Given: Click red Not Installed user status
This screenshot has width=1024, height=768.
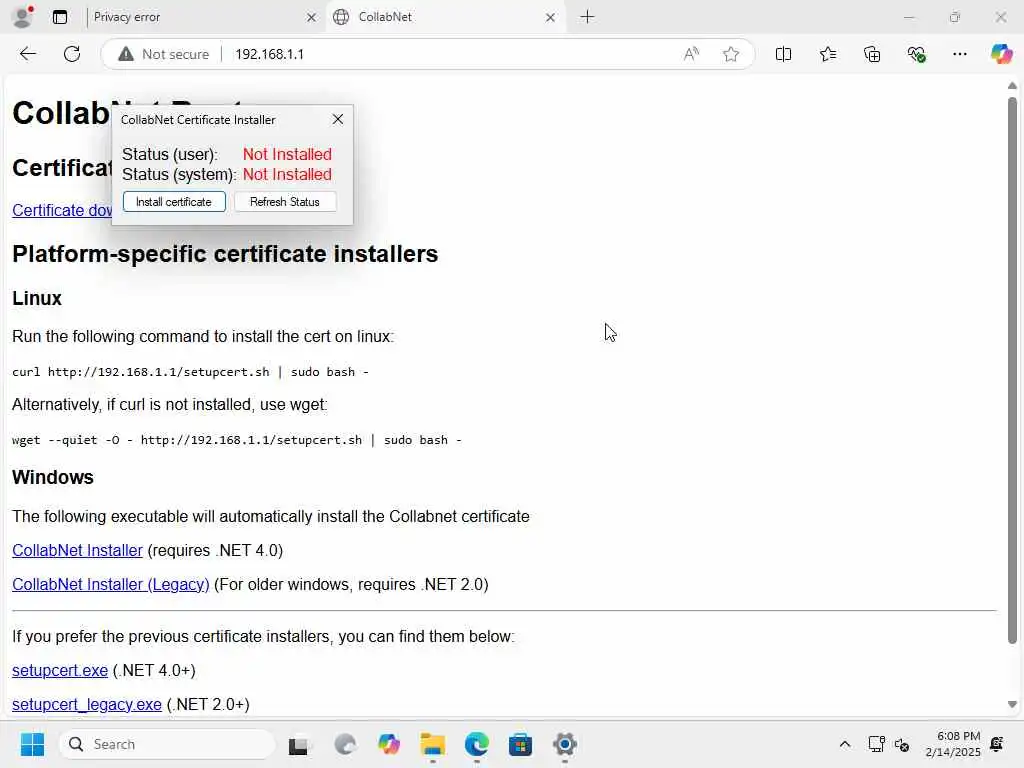Looking at the screenshot, I should pyautogui.click(x=287, y=155).
